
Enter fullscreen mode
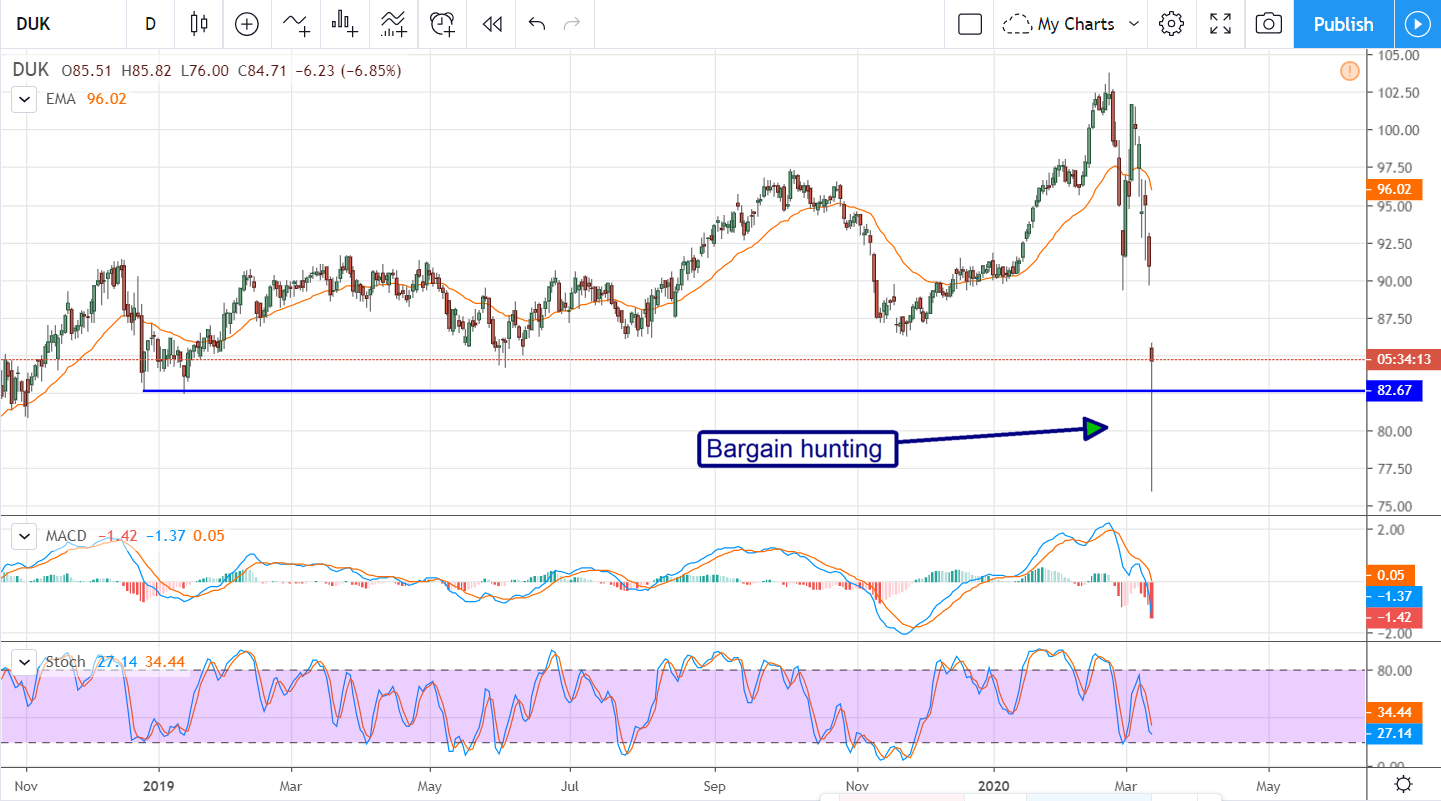1220,24
